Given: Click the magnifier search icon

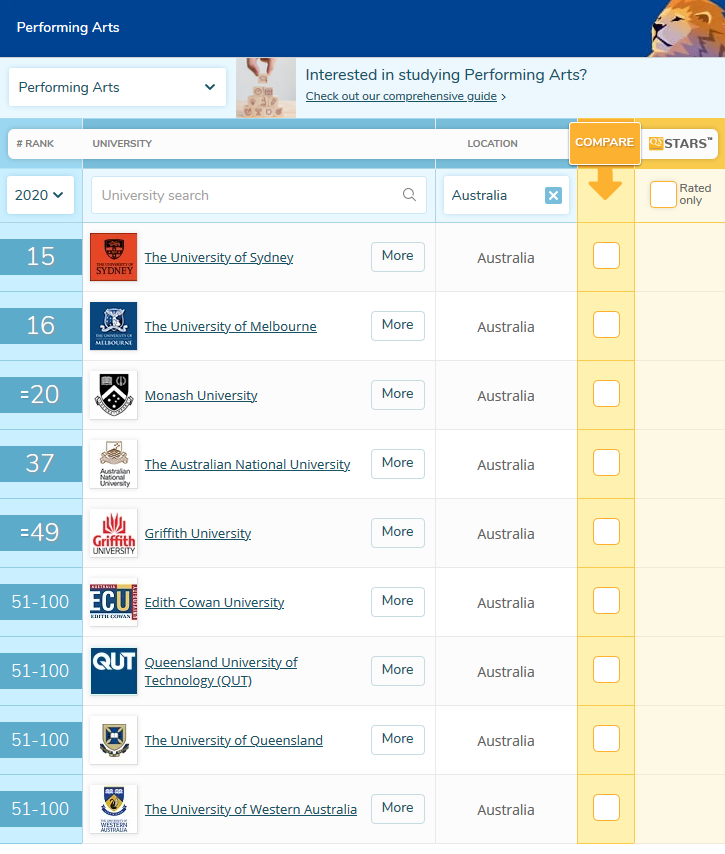Looking at the screenshot, I should 409,194.
